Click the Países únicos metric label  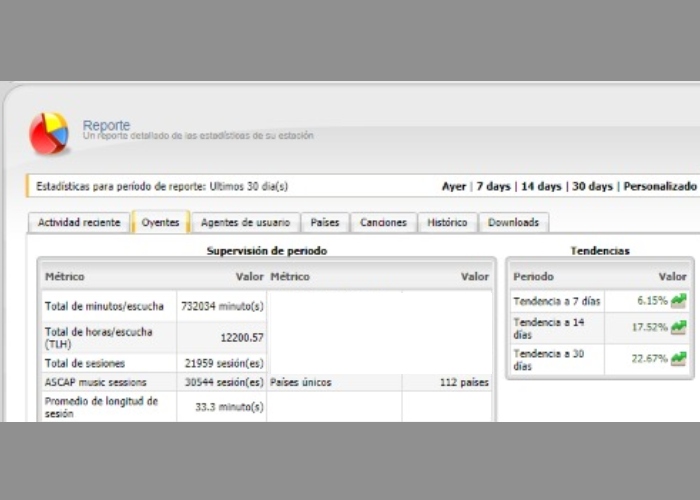[x=300, y=383]
